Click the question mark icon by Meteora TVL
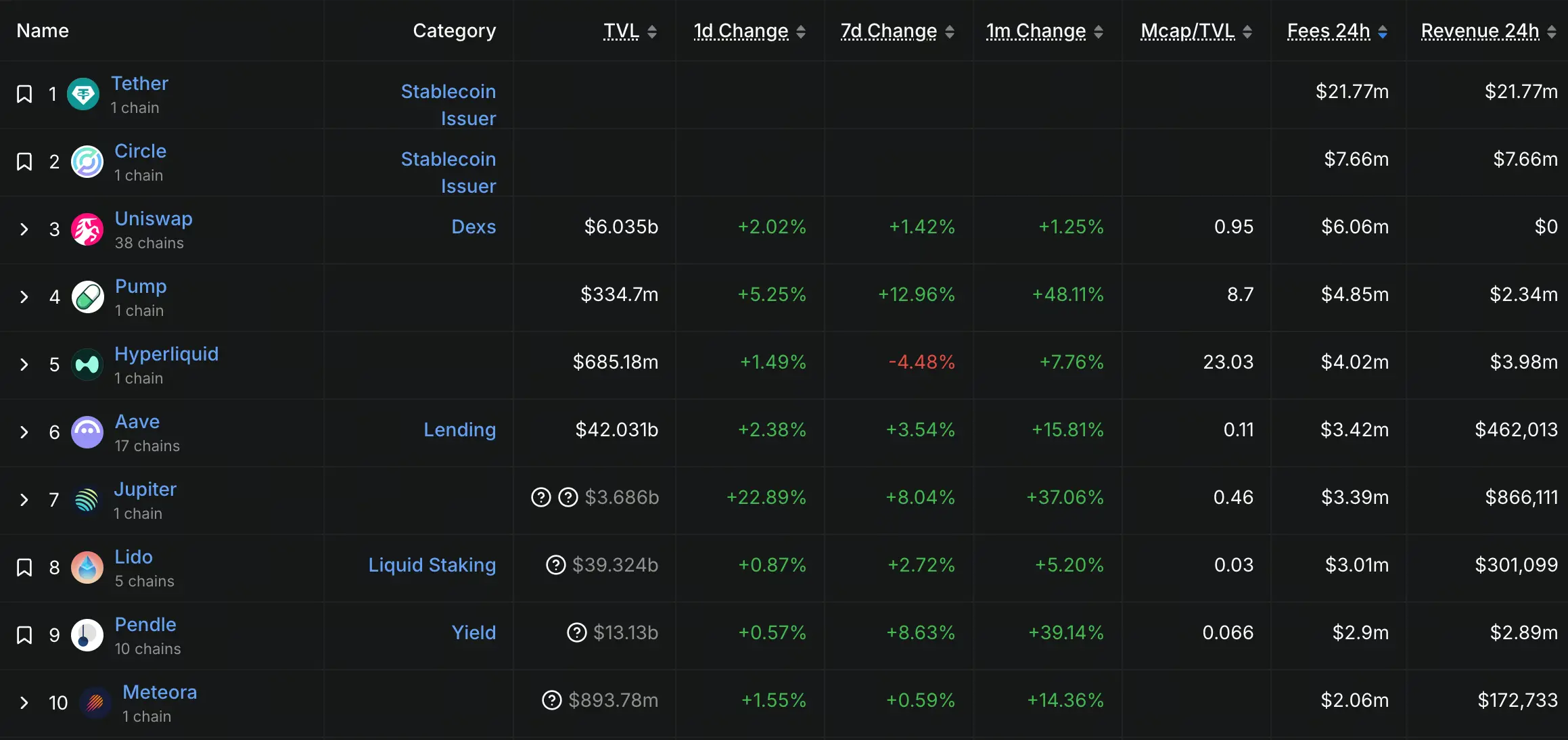 (552, 700)
